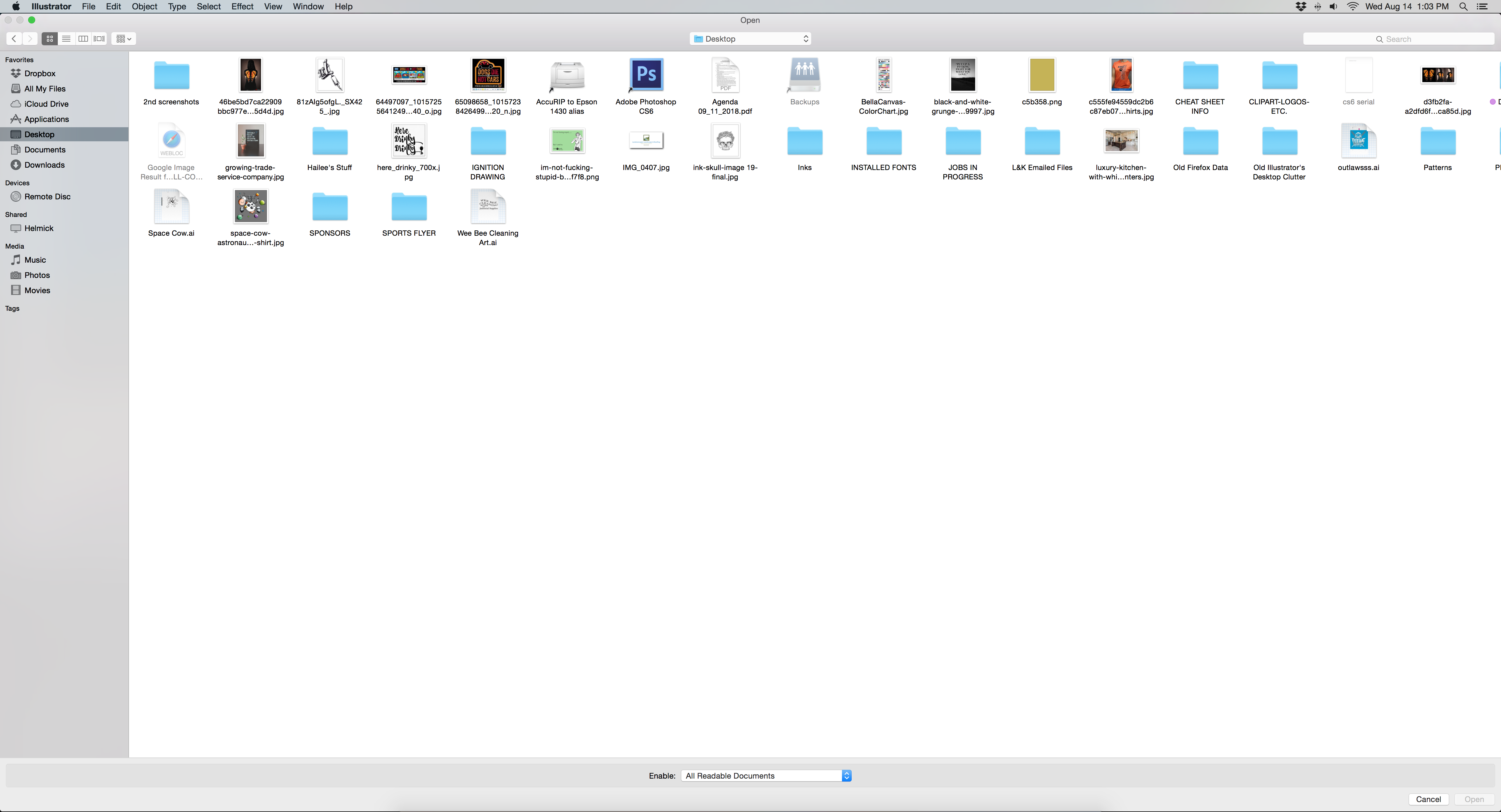Click the Search field
Screen dimensions: 1501x812
click(1398, 39)
